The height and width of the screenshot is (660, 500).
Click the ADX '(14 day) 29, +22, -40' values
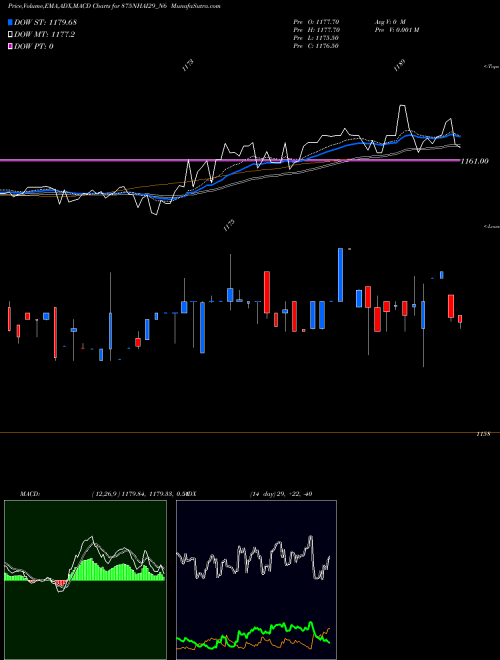[281, 494]
